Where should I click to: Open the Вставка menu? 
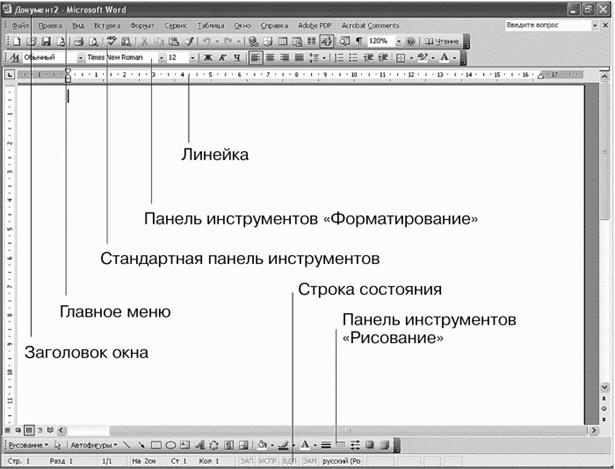click(x=107, y=26)
